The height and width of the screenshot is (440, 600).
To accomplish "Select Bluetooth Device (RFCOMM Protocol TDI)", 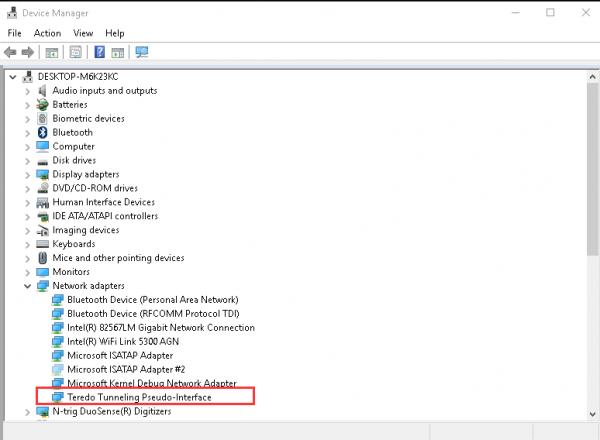I will point(153,314).
